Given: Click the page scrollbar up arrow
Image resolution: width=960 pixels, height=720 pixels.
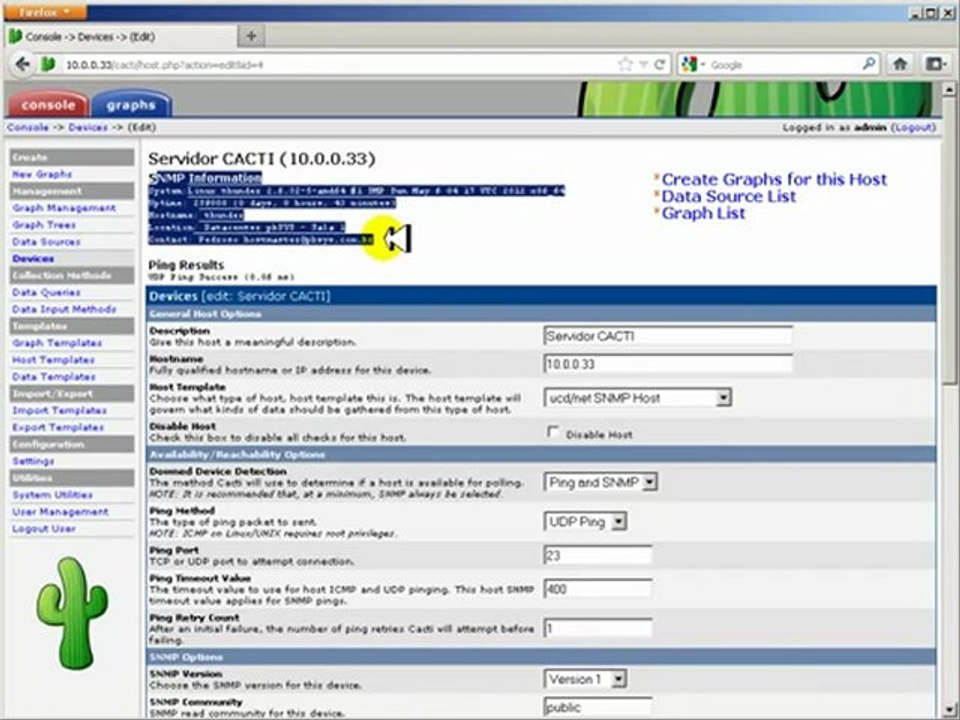Looking at the screenshot, I should (949, 89).
